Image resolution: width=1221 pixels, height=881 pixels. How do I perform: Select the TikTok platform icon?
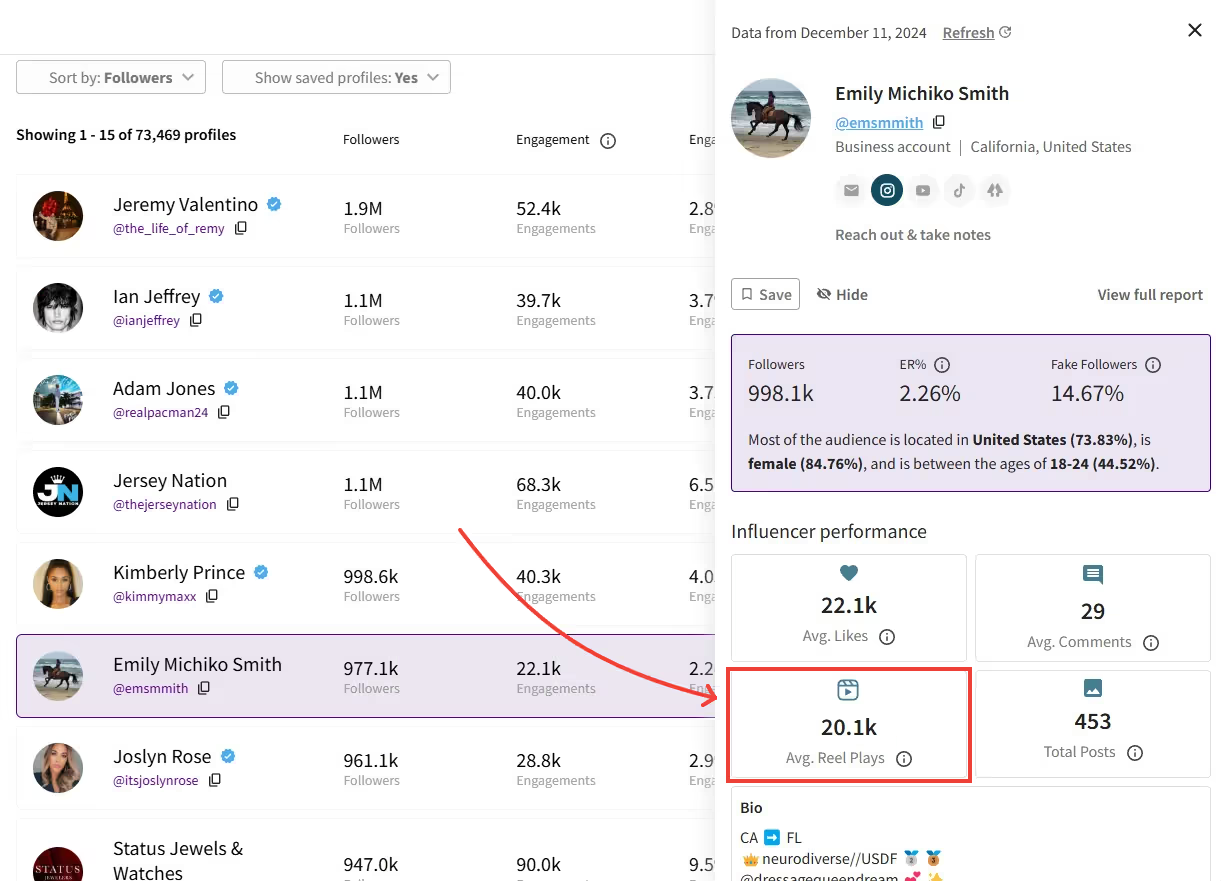959,190
